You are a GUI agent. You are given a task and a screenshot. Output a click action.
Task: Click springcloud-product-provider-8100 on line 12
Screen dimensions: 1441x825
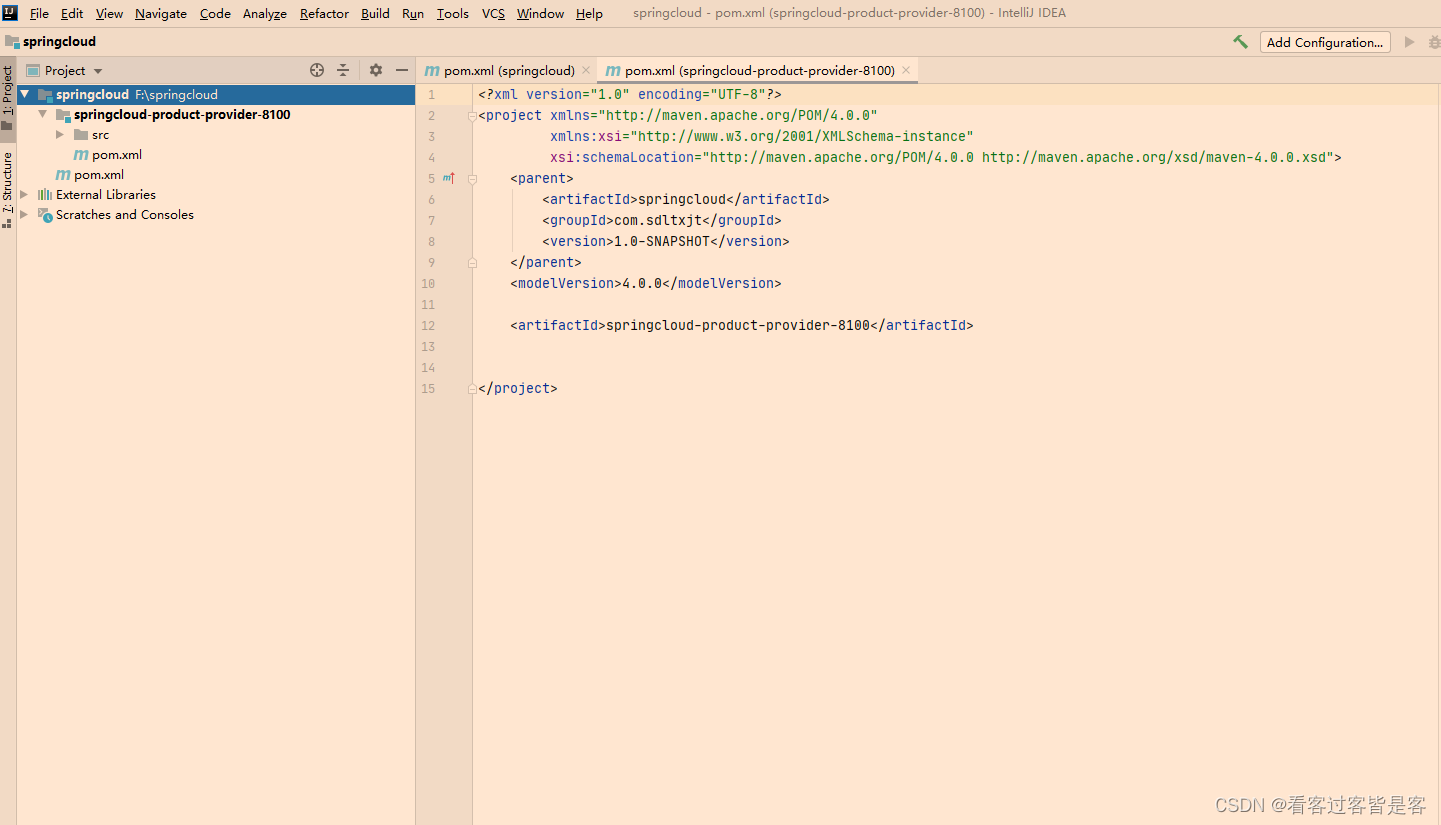pos(738,325)
